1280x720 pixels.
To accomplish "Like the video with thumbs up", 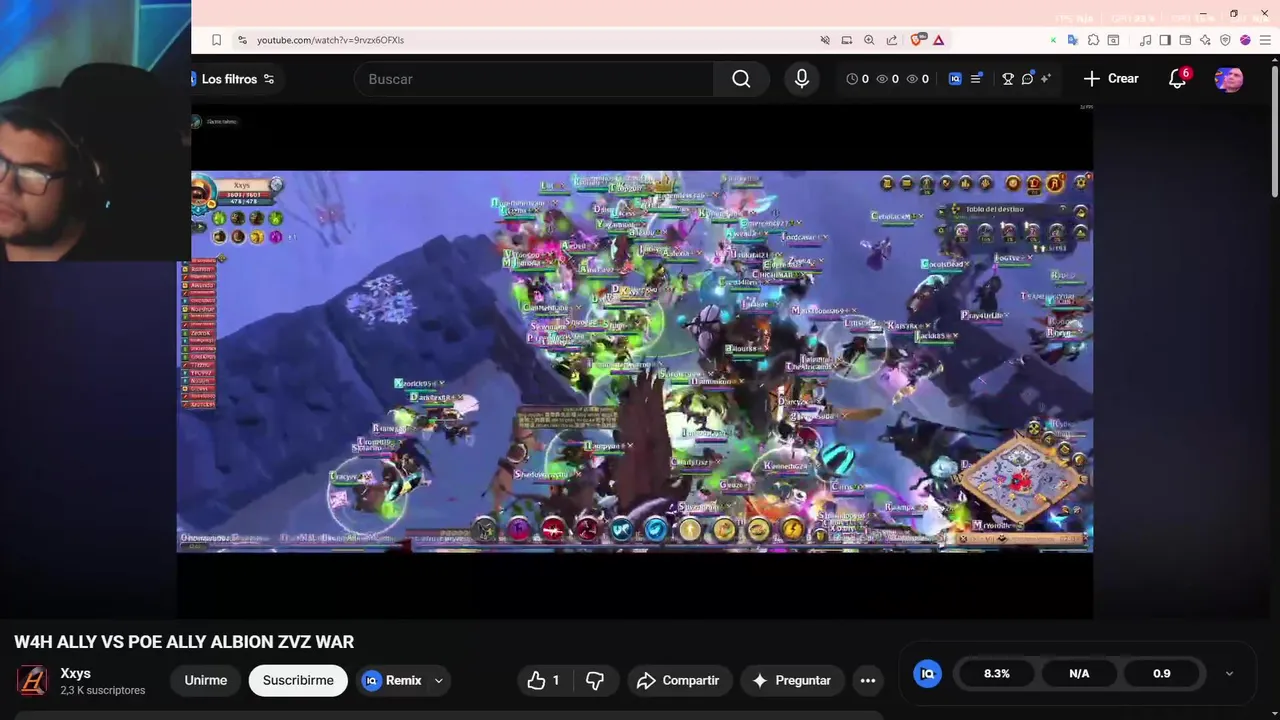I will pos(543,680).
